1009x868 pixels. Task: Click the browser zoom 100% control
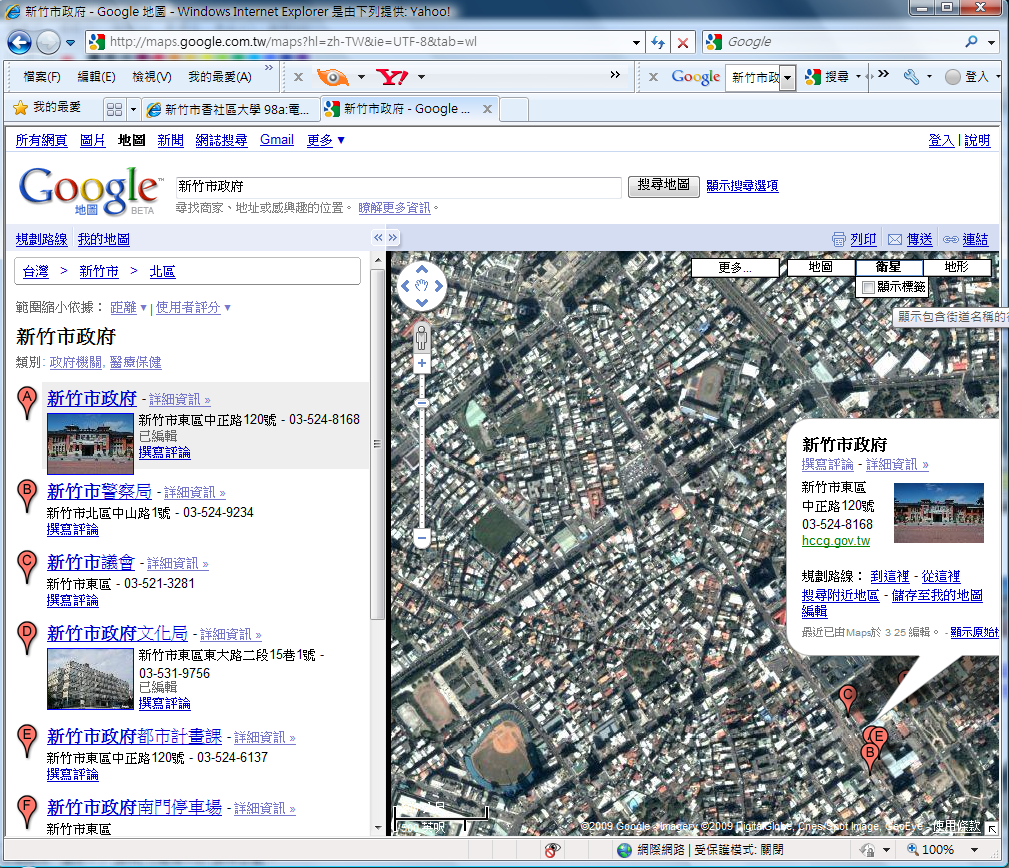point(942,850)
